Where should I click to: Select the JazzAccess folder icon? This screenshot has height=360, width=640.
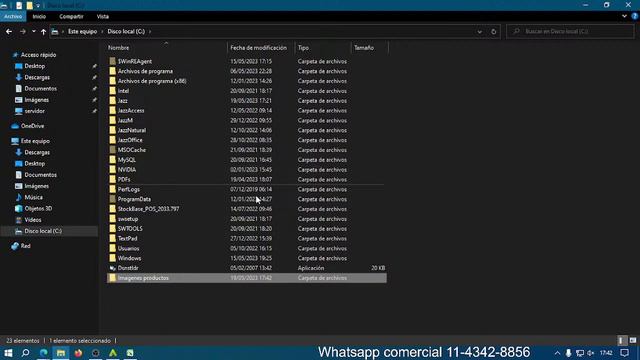(113, 111)
